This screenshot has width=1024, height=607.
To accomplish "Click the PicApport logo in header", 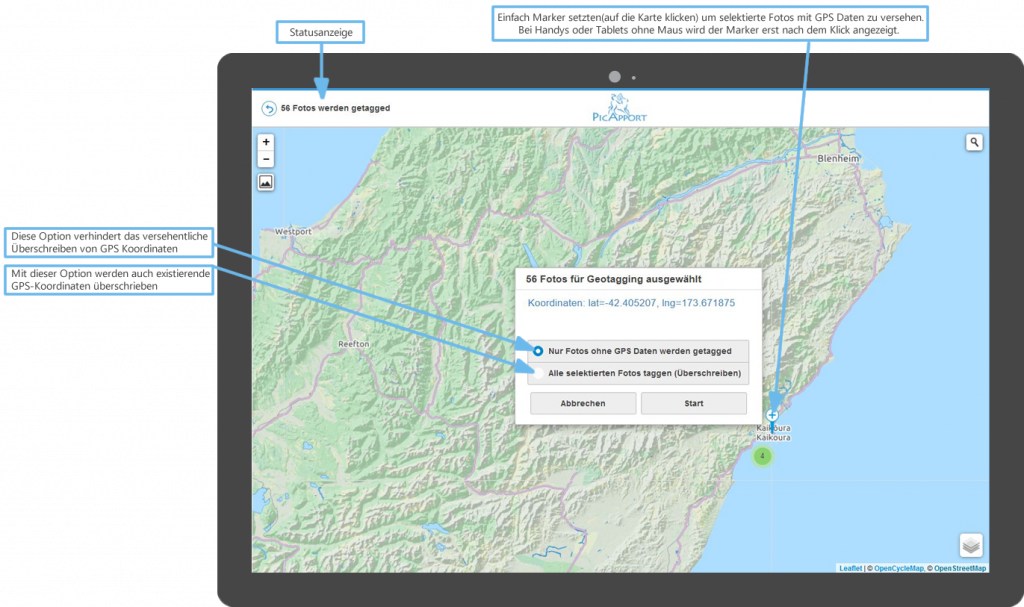I will tap(619, 108).
